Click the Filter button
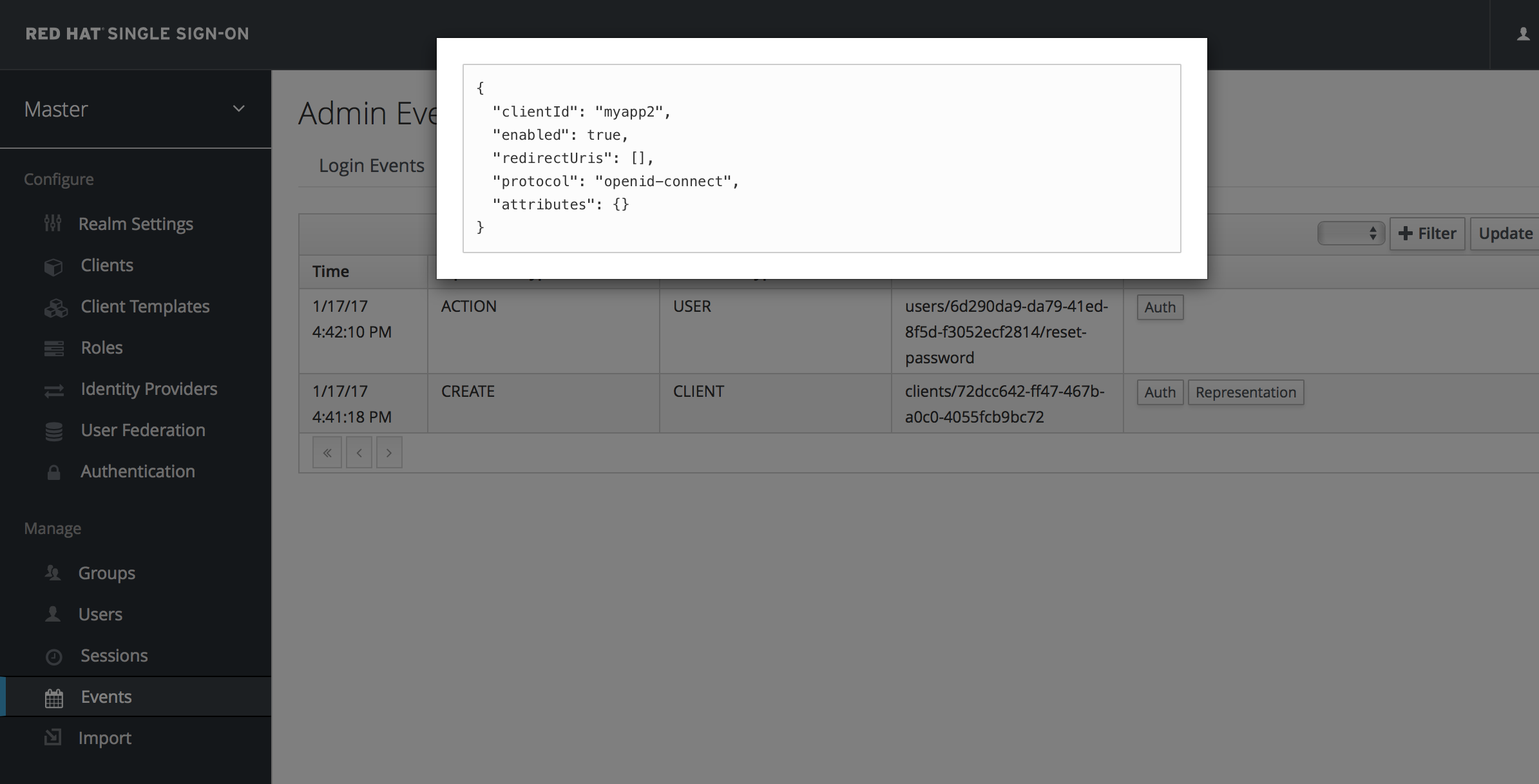Screen dimensions: 1539x784 point(1427,233)
